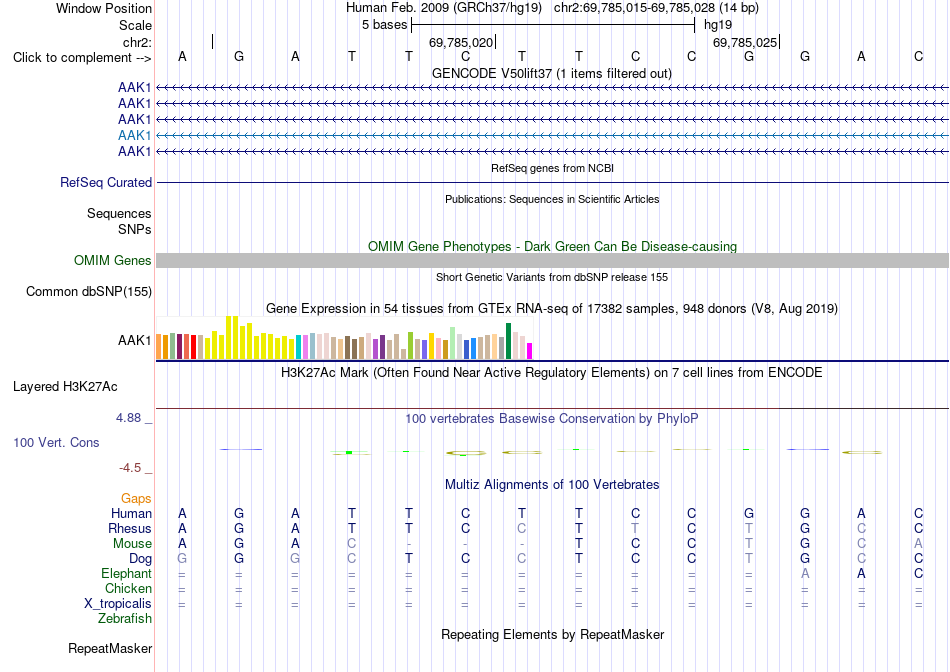Click the Scale track label
This screenshot has width=950, height=672.
pos(135,25)
